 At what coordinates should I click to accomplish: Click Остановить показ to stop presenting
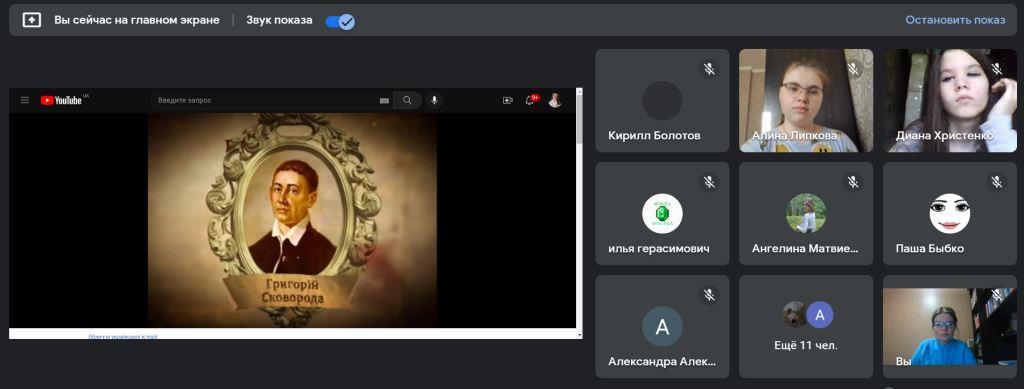[955, 20]
